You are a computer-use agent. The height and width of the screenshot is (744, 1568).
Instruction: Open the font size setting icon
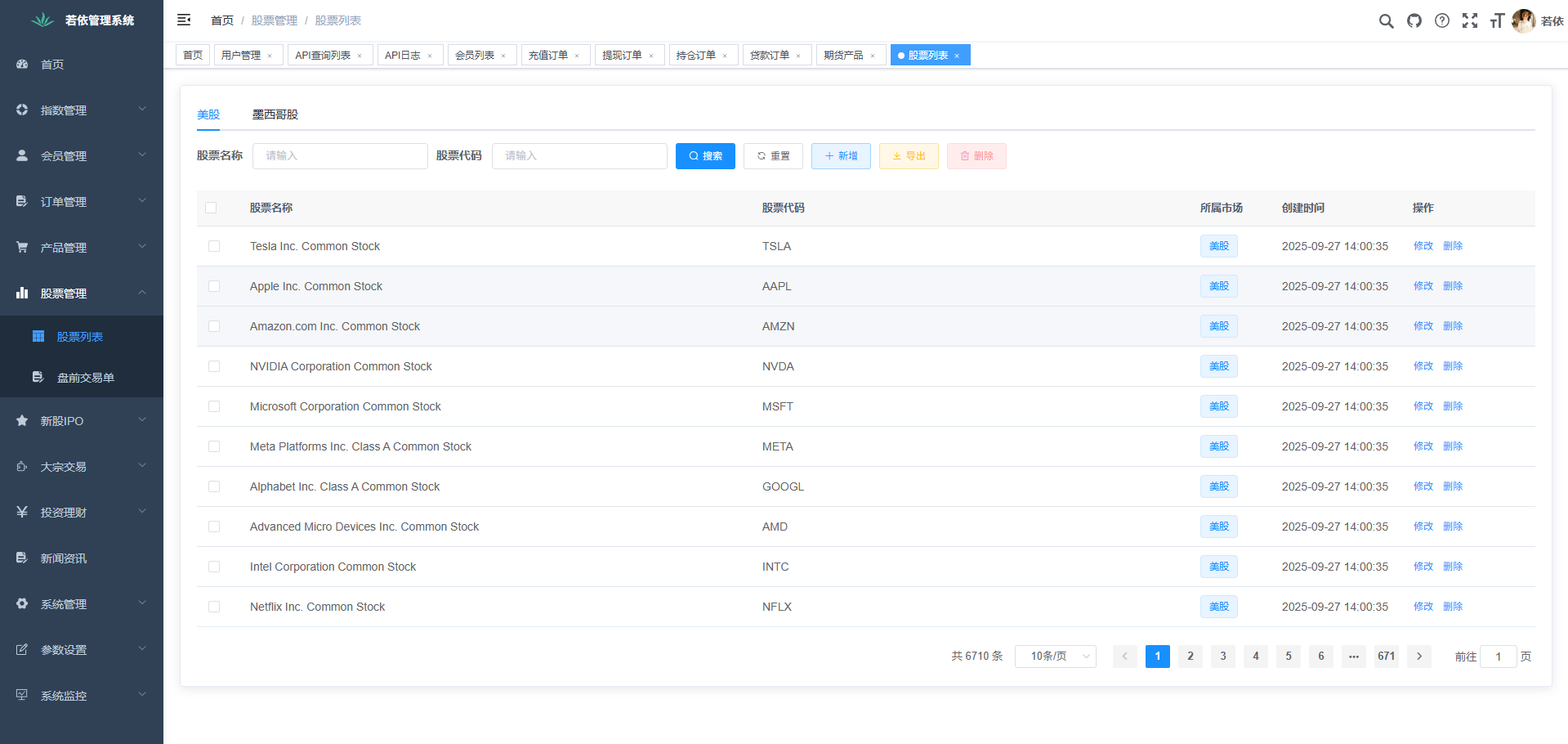pyautogui.click(x=1497, y=21)
